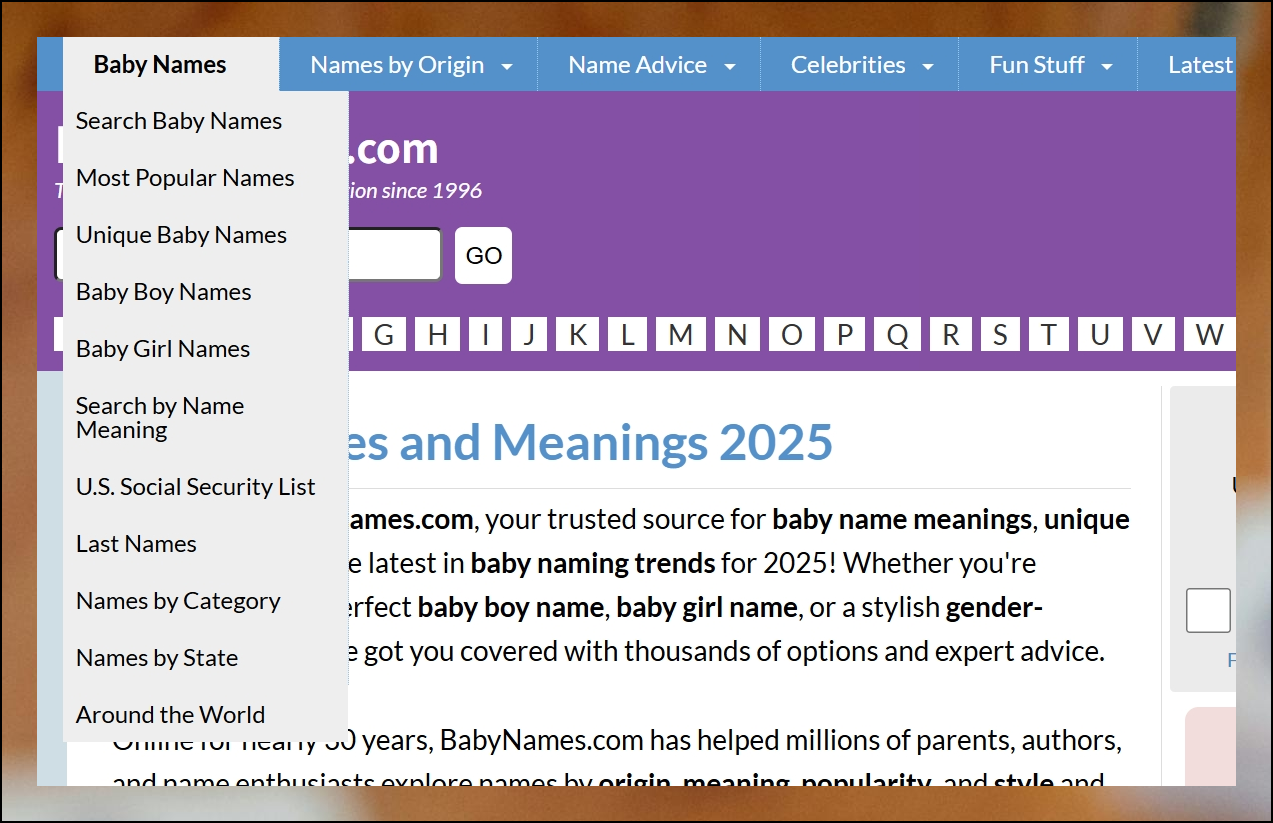This screenshot has height=823, width=1273.
Task: Browse names starting with letter J
Action: pyautogui.click(x=529, y=334)
